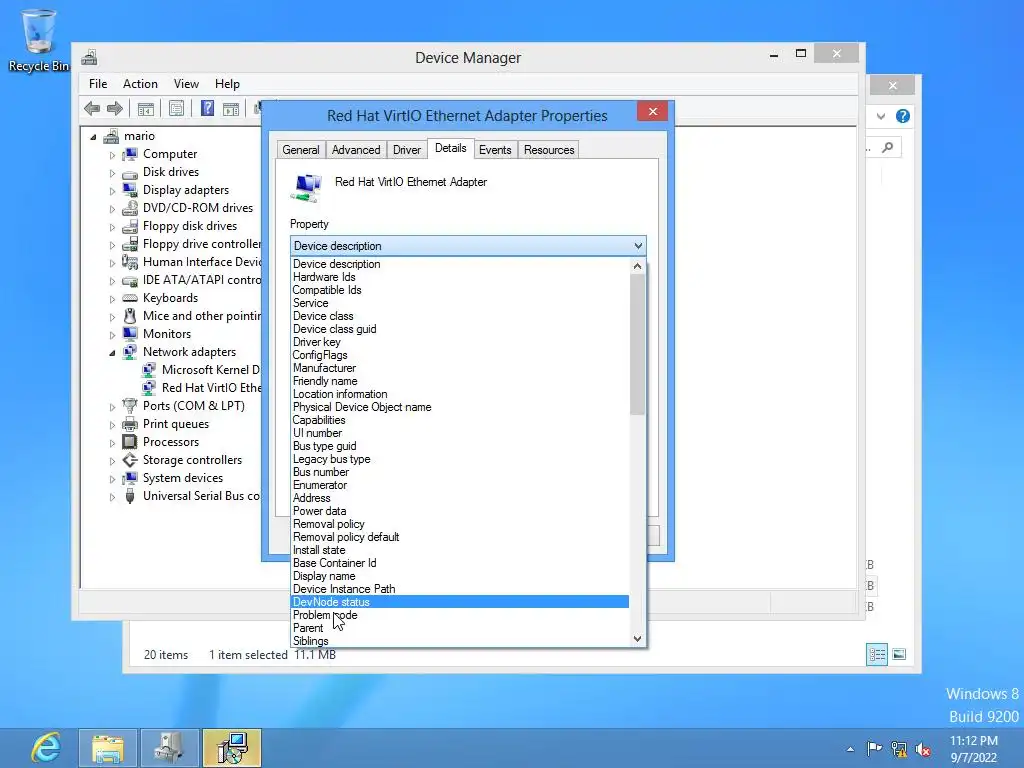Viewport: 1024px width, 768px height.
Task: Choose Problem code in property list
Action: tap(460, 615)
